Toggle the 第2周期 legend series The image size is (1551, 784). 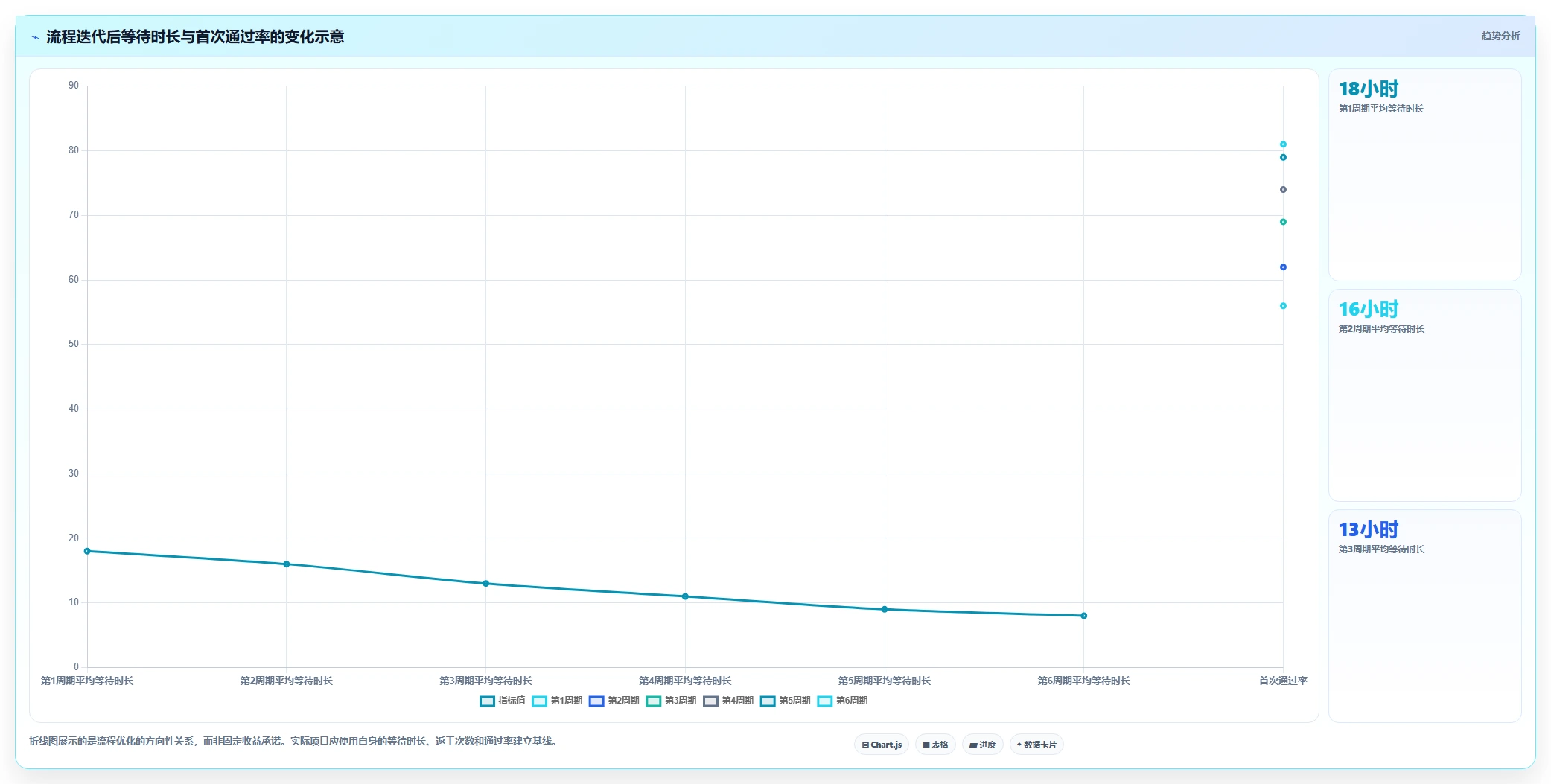(614, 701)
